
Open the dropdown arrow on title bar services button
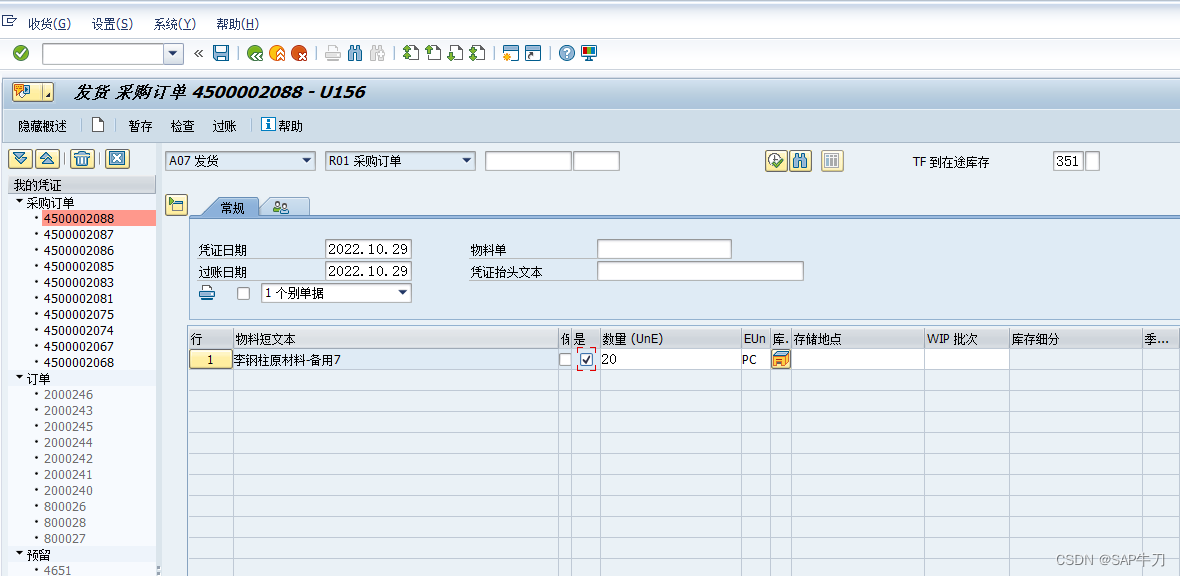49,93
